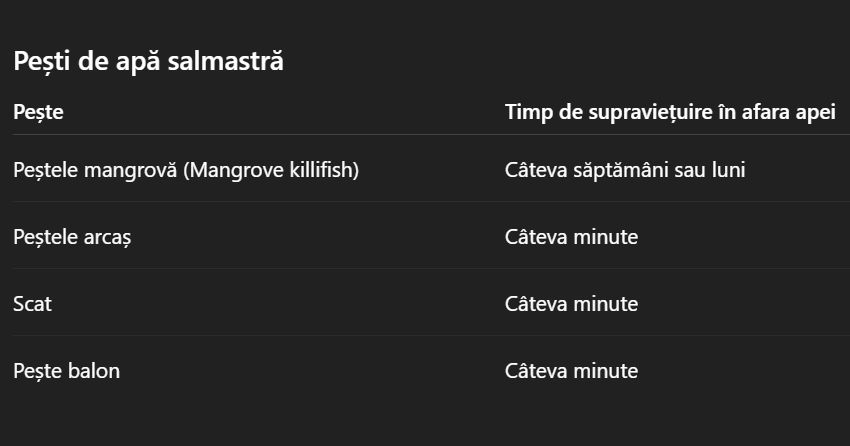Click "Câteva minute" in the Peștele arcaș row
The height and width of the screenshot is (446, 850).
(x=571, y=237)
